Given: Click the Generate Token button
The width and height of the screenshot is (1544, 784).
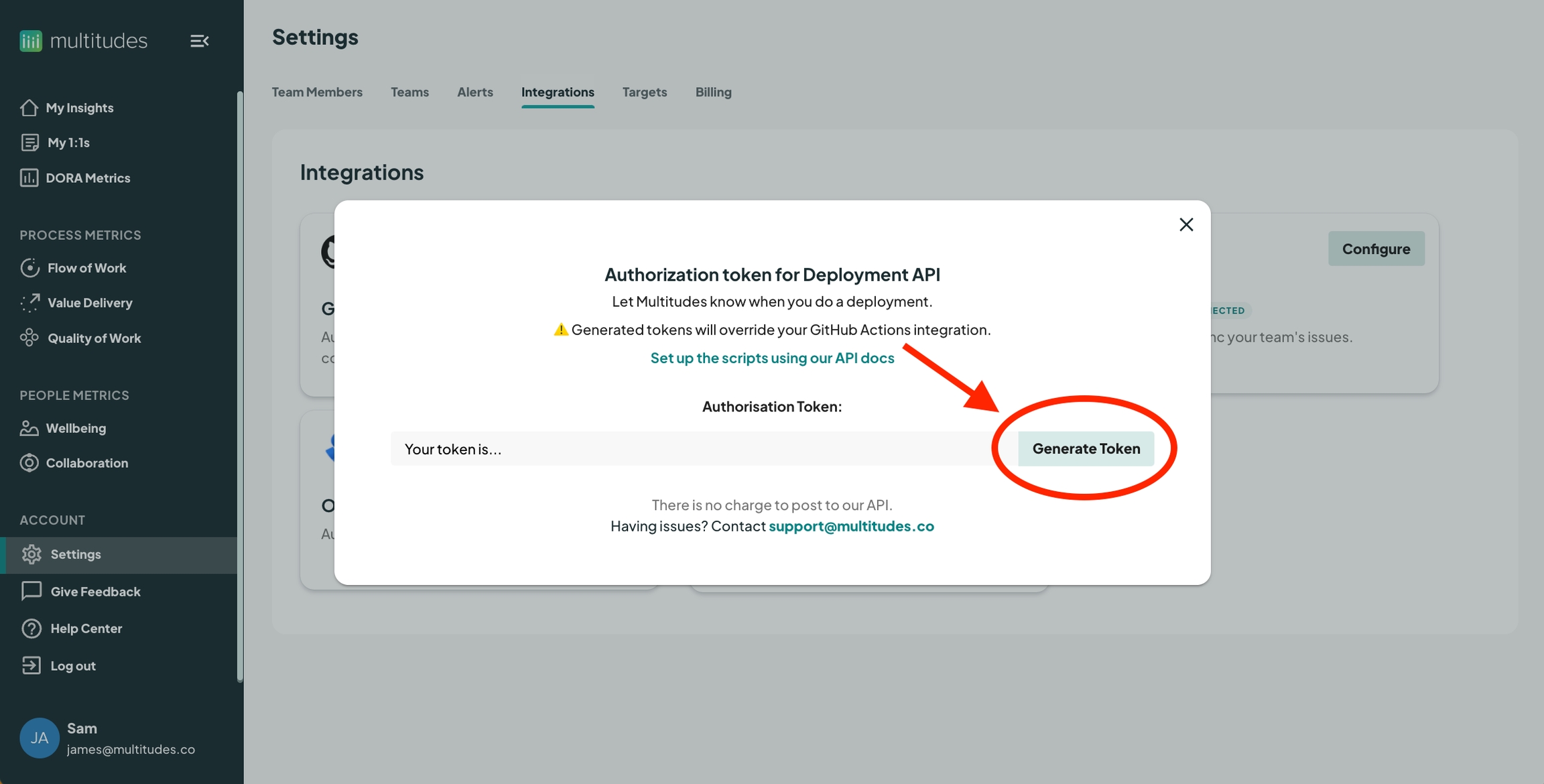Looking at the screenshot, I should point(1086,448).
